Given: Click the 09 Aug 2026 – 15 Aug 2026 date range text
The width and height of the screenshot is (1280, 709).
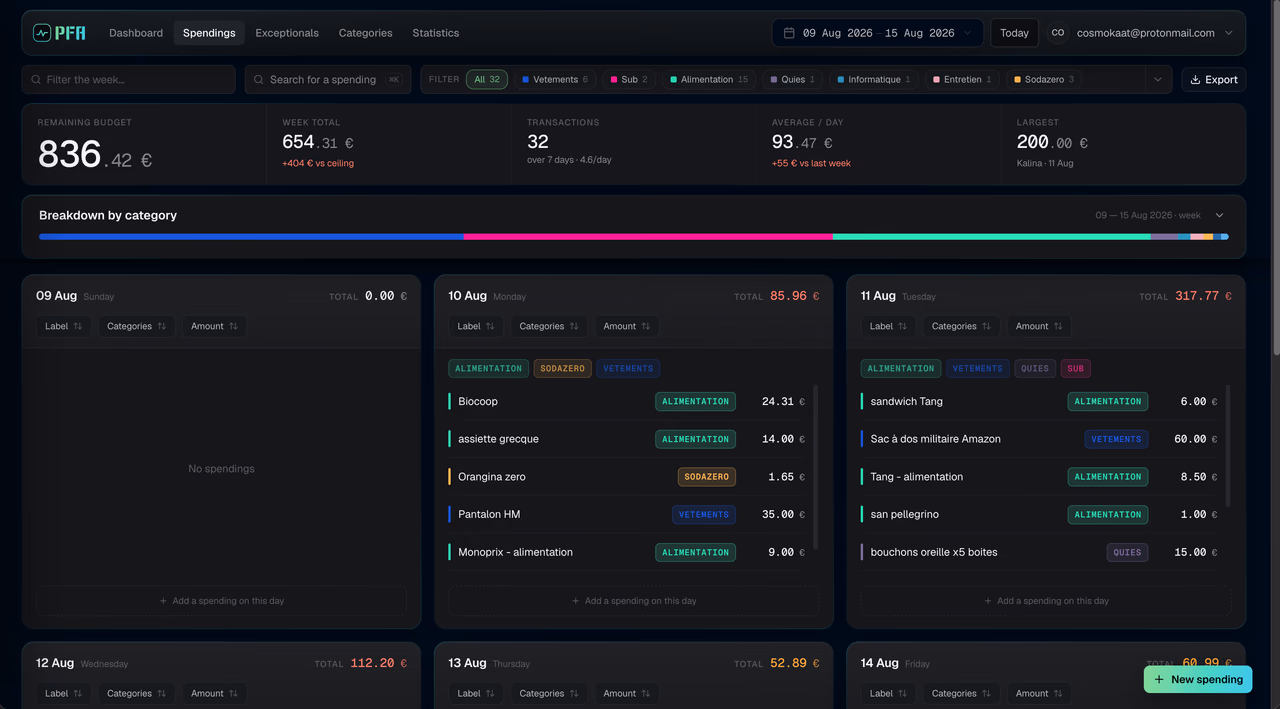Looking at the screenshot, I should click(879, 33).
